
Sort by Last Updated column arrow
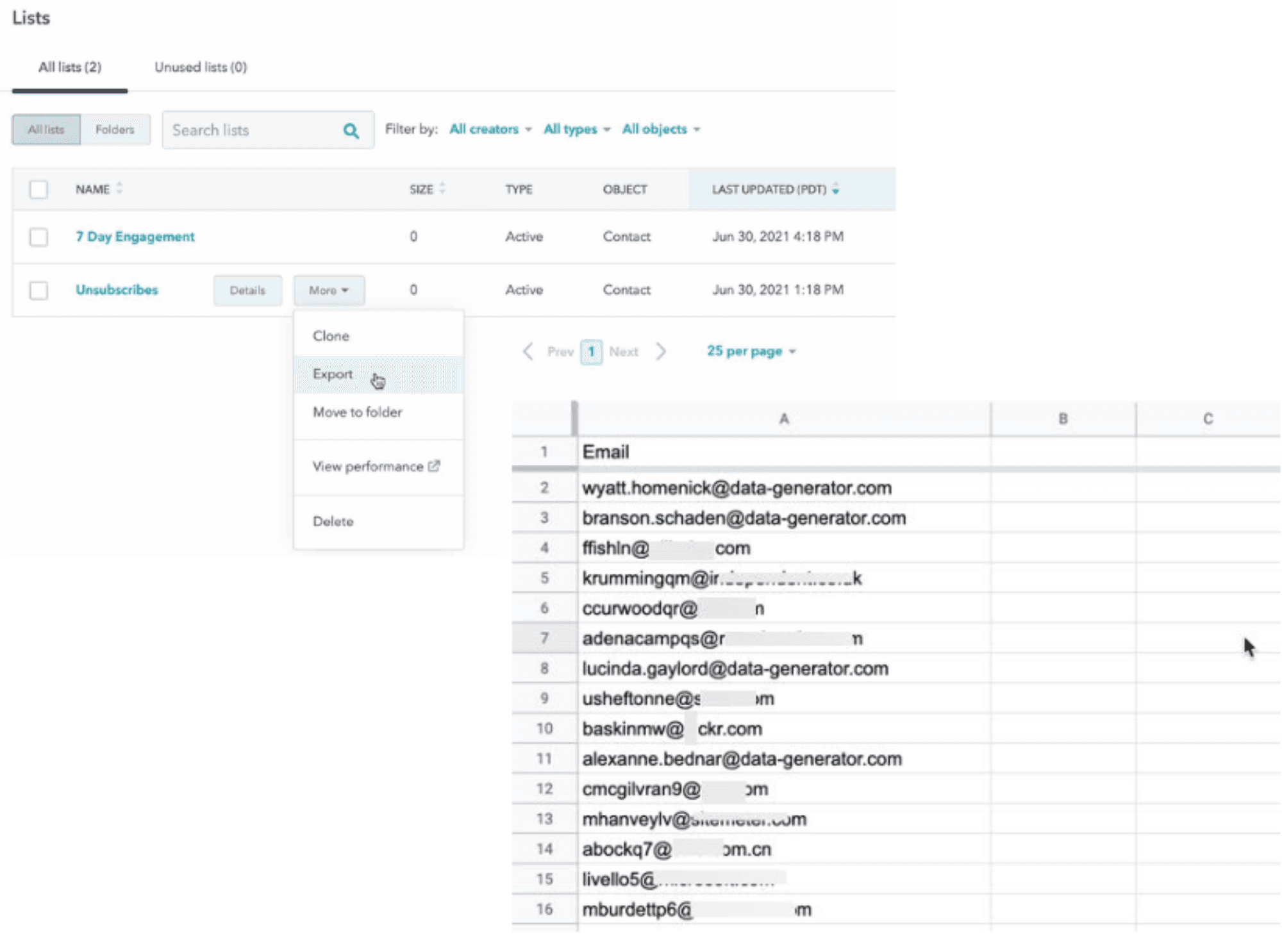(x=836, y=189)
